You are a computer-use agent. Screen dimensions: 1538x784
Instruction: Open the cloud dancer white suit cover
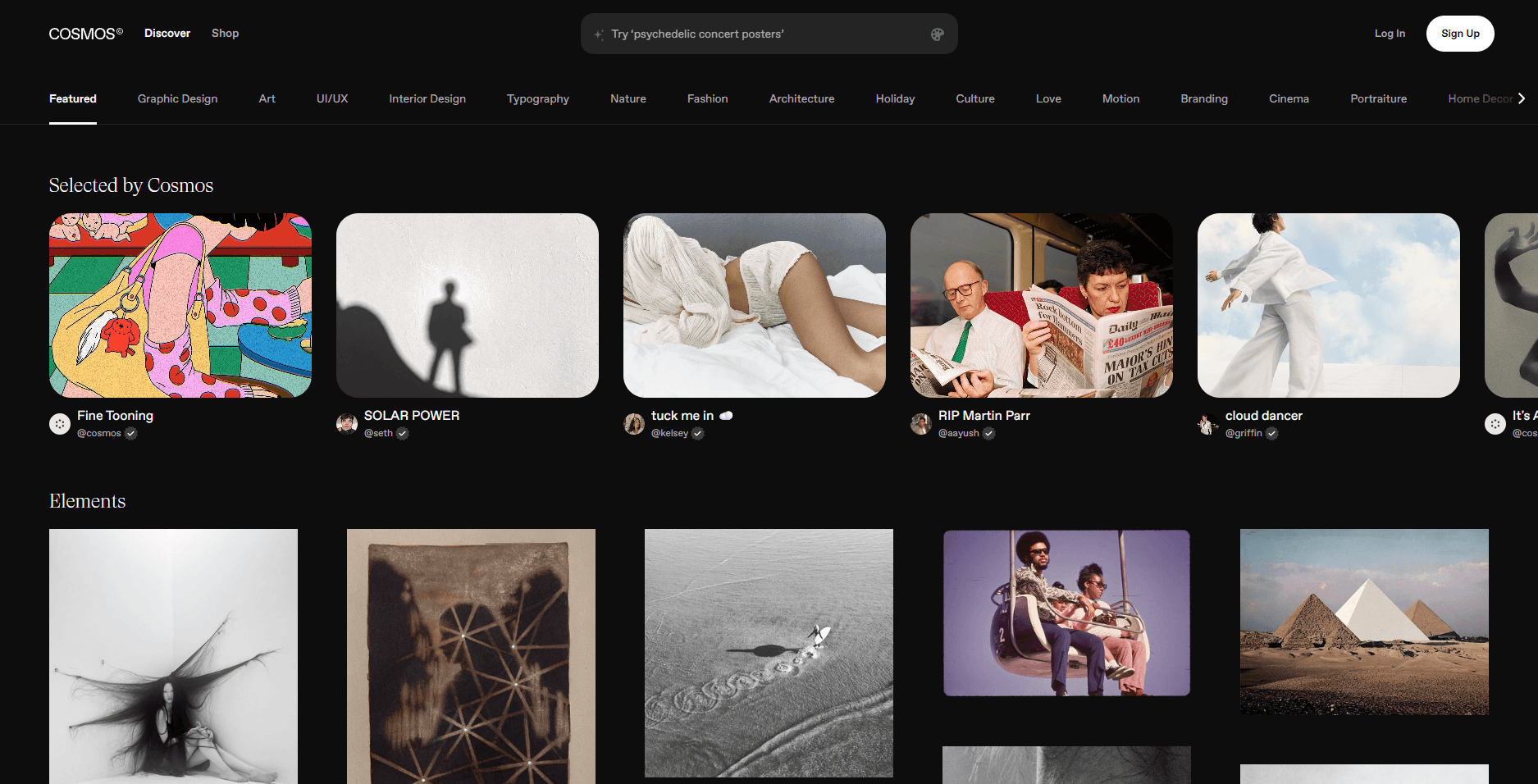pos(1329,305)
